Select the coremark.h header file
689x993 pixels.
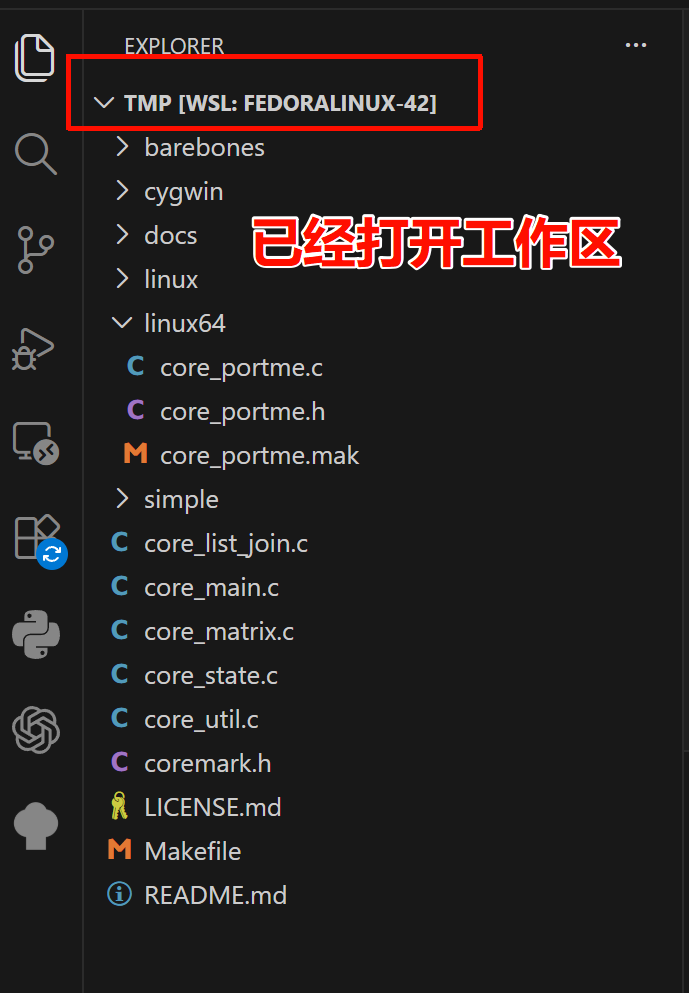point(207,763)
